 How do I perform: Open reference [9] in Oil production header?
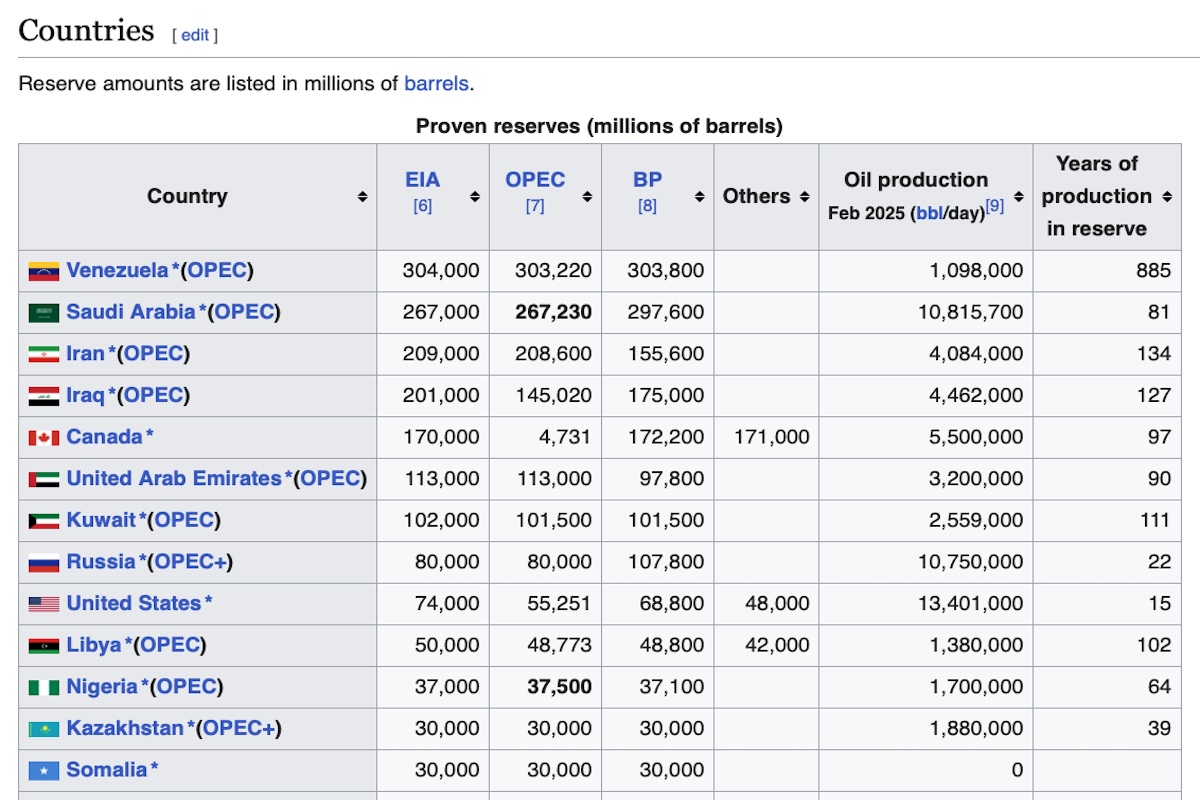point(994,207)
